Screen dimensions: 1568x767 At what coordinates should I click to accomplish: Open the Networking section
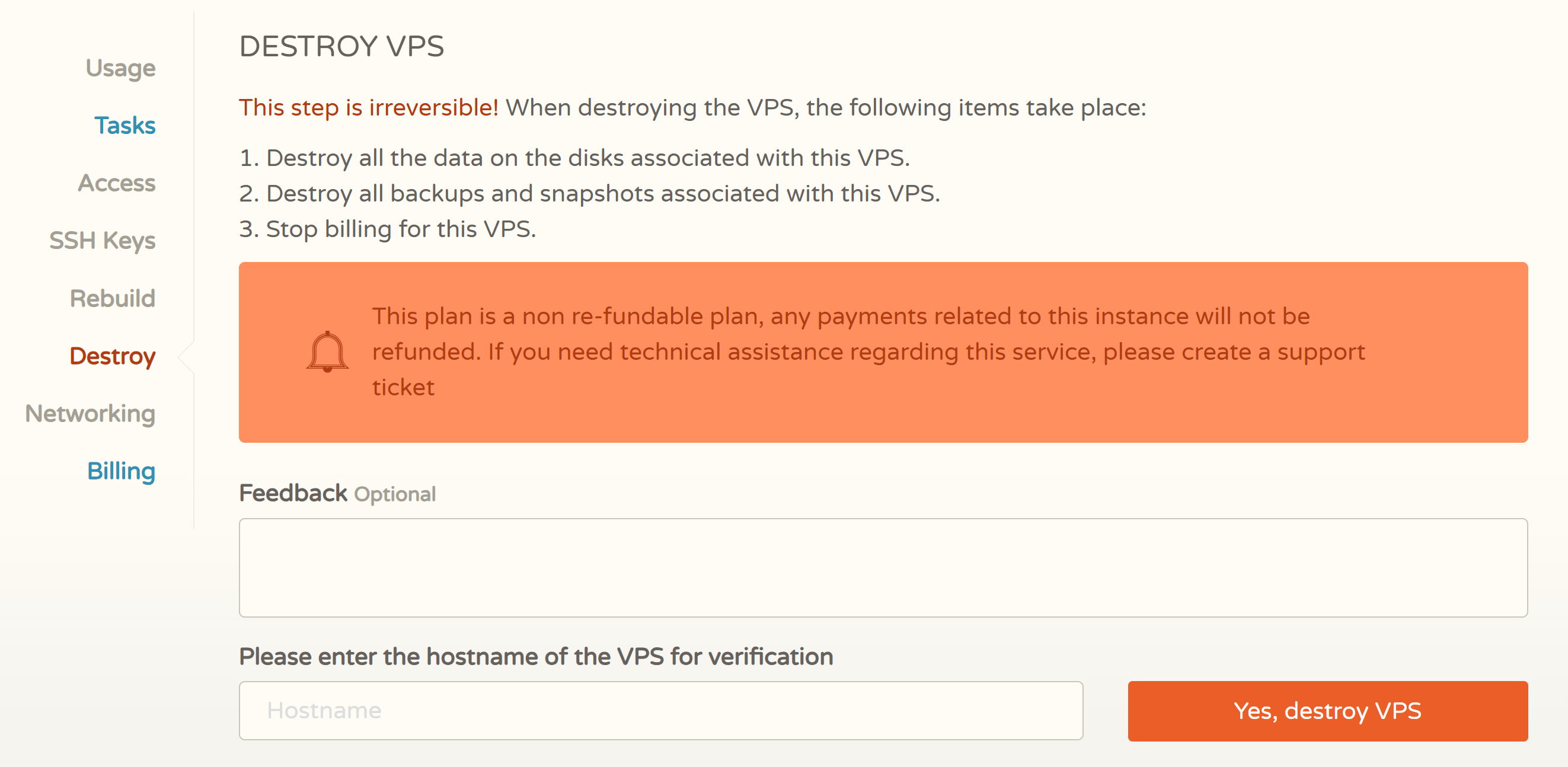click(90, 413)
